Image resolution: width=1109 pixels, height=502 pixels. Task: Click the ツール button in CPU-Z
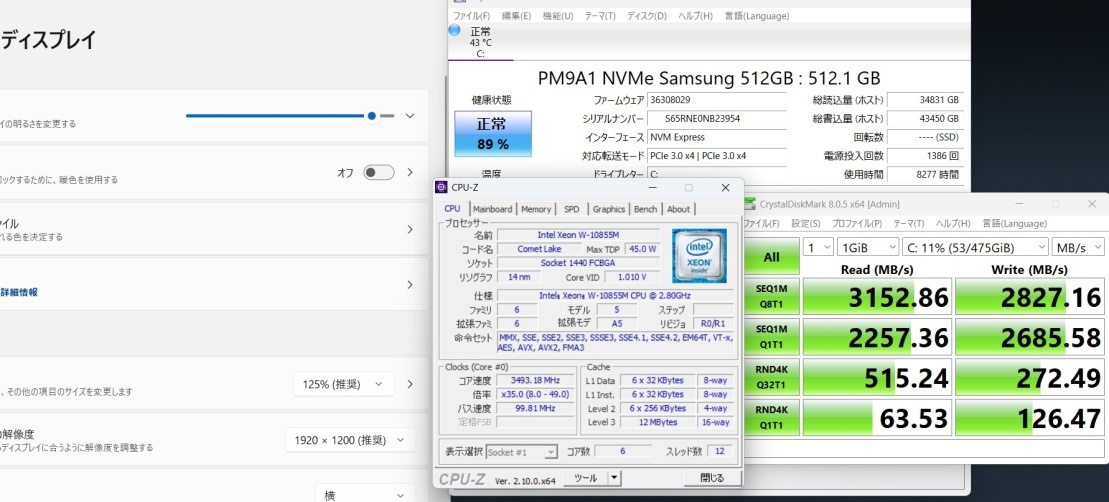(584, 478)
